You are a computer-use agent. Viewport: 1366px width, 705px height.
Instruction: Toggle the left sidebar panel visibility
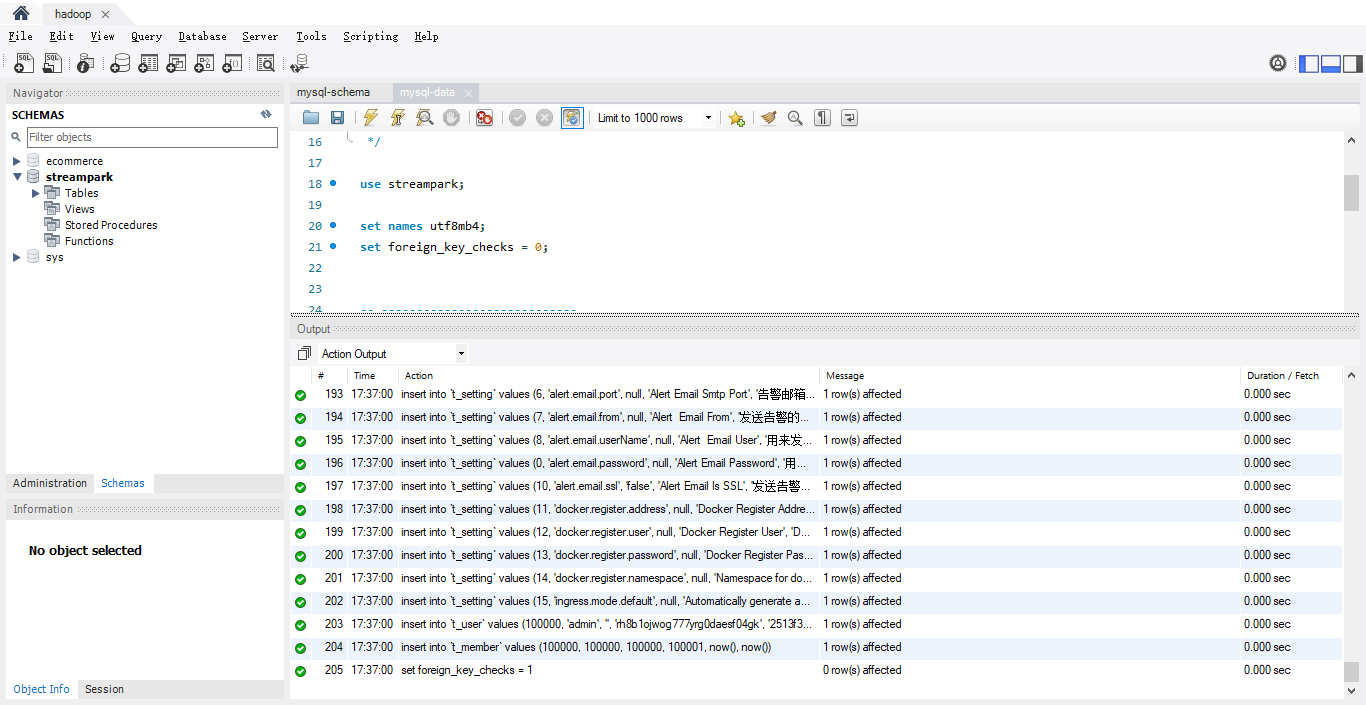tap(1309, 64)
